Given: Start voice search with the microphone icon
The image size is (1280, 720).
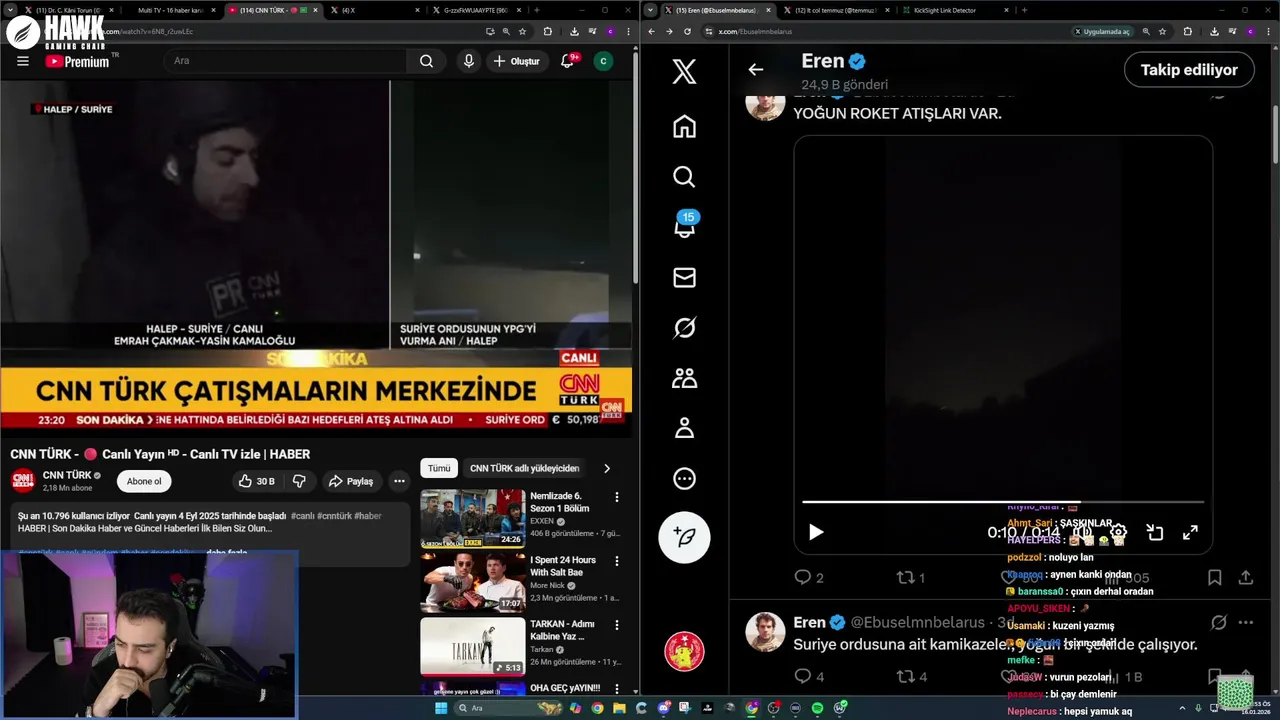Looking at the screenshot, I should point(468,61).
